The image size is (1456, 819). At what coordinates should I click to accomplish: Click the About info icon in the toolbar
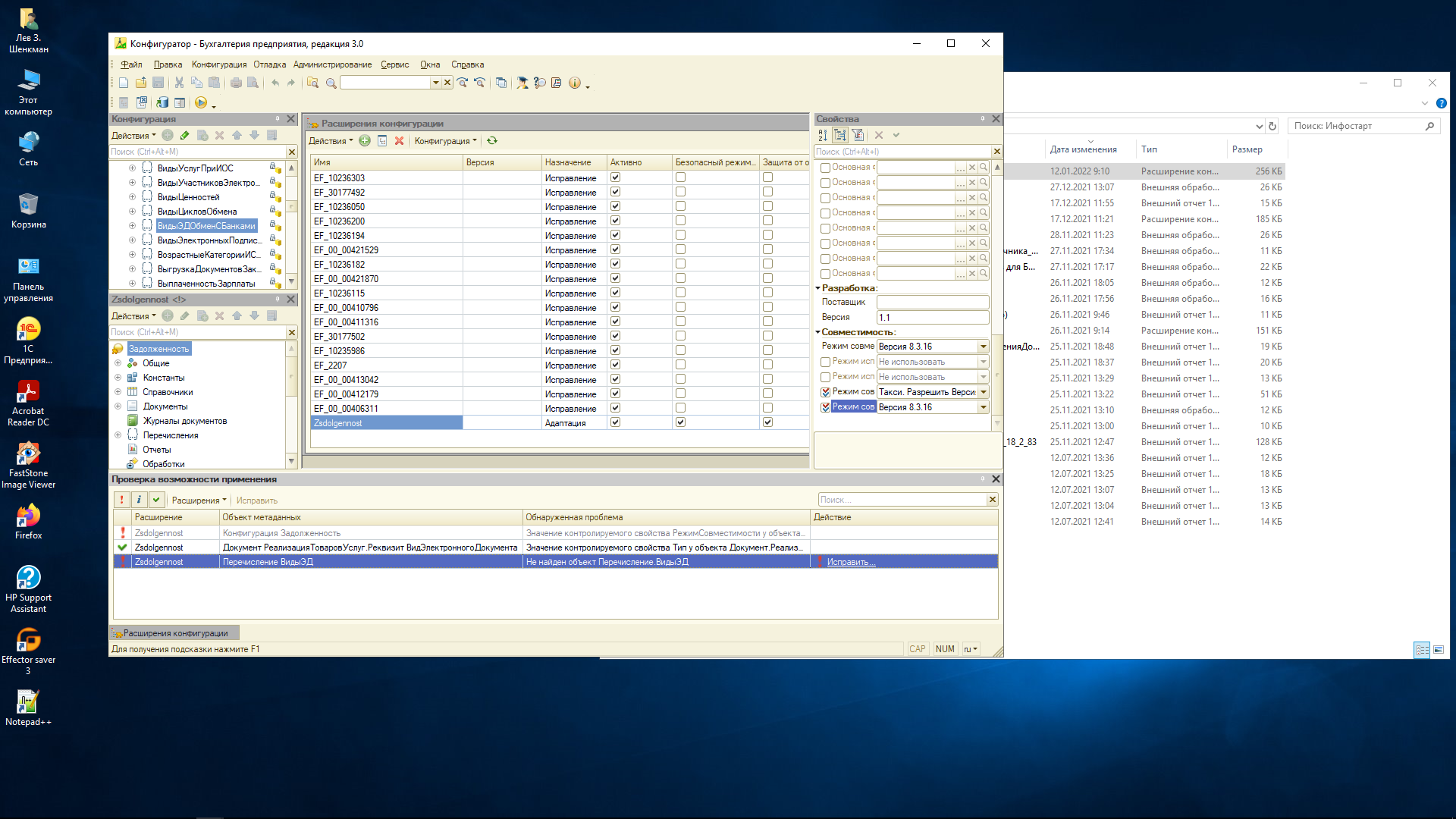click(x=575, y=83)
